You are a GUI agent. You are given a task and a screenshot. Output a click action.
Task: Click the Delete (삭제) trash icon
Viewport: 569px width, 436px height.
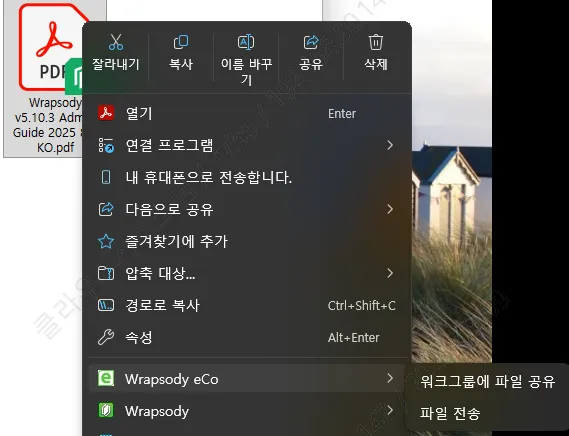click(x=376, y=42)
